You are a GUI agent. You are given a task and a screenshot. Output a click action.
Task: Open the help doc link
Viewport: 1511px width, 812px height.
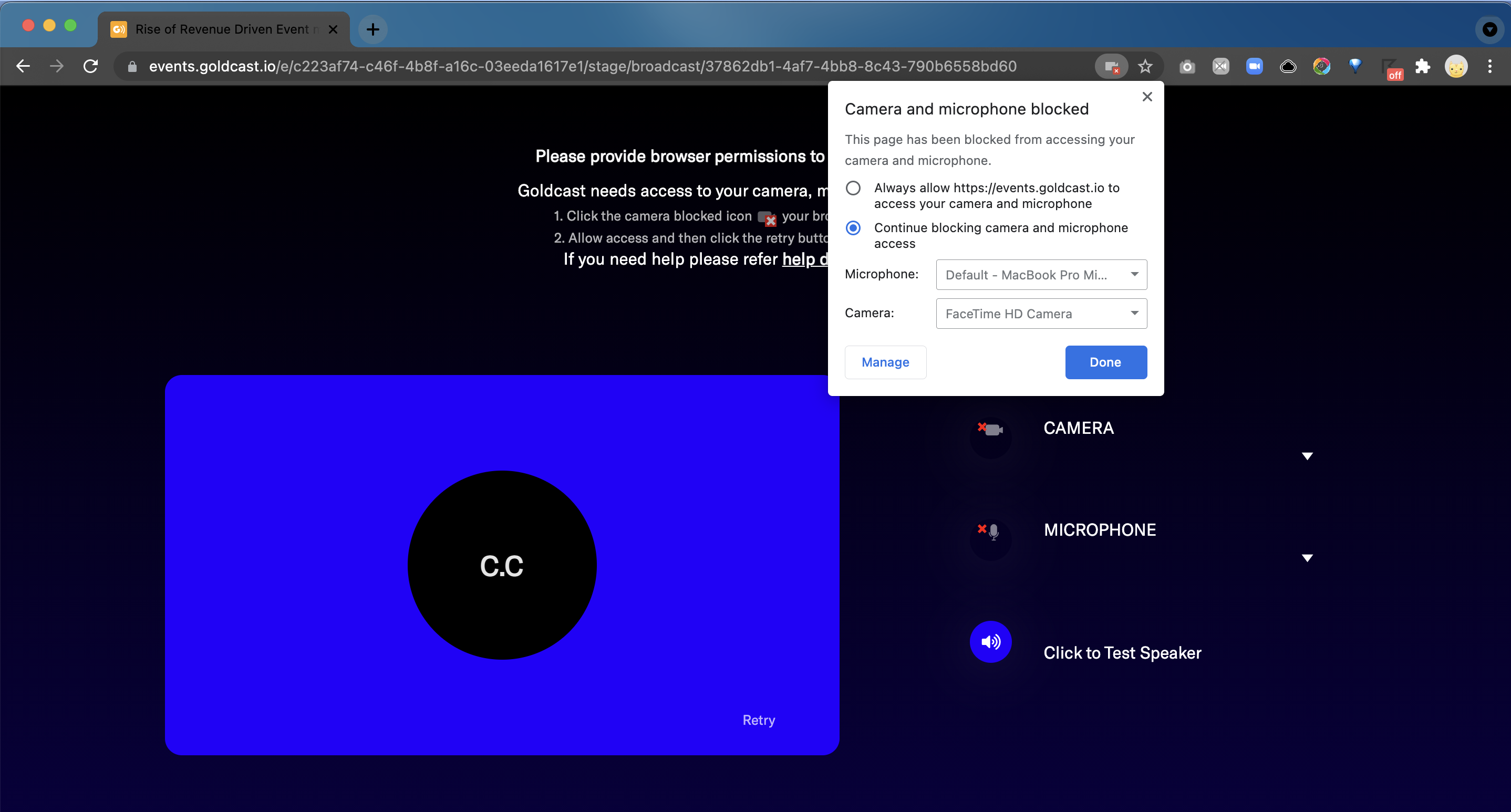[805, 259]
